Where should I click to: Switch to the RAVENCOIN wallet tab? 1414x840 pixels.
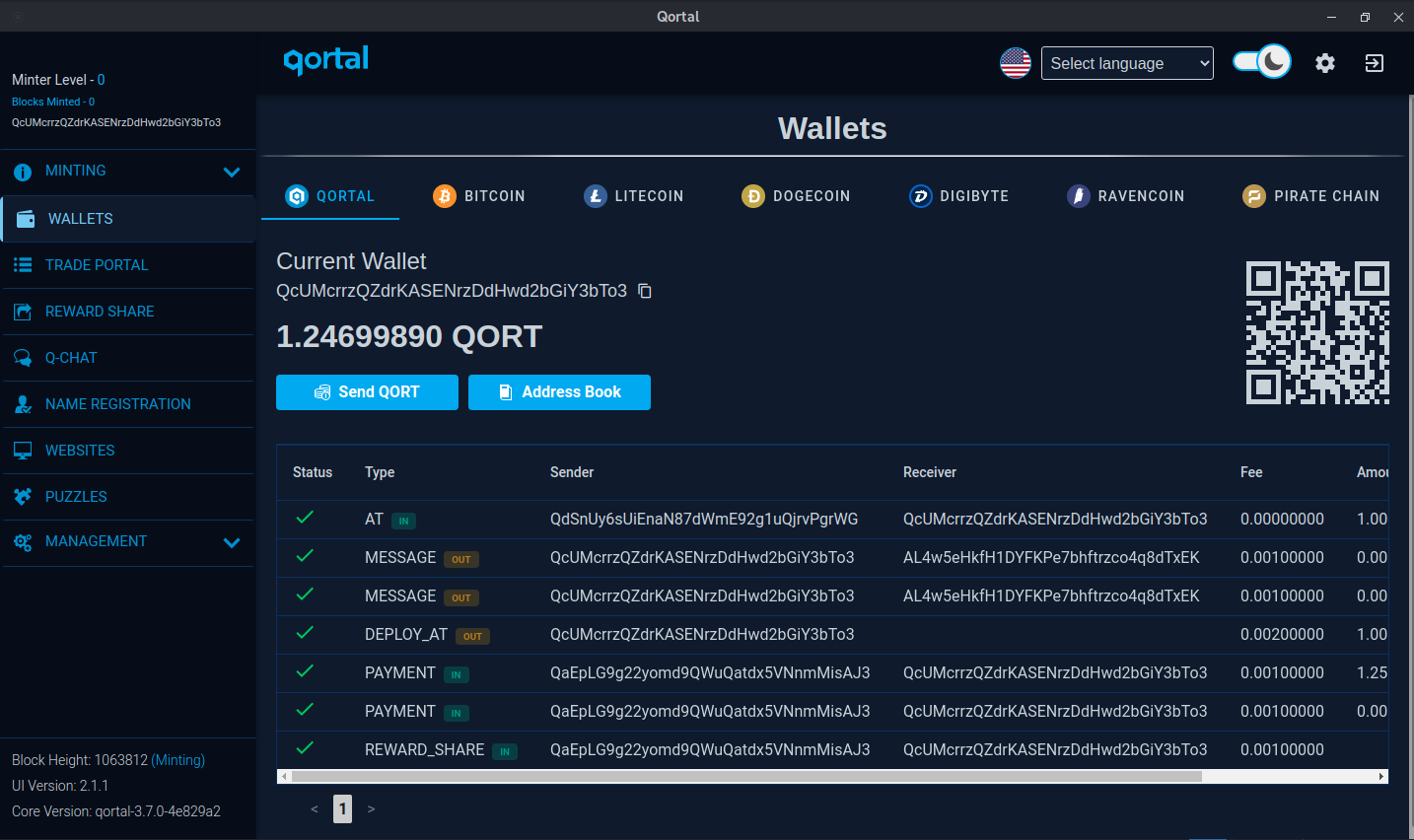coord(1126,196)
